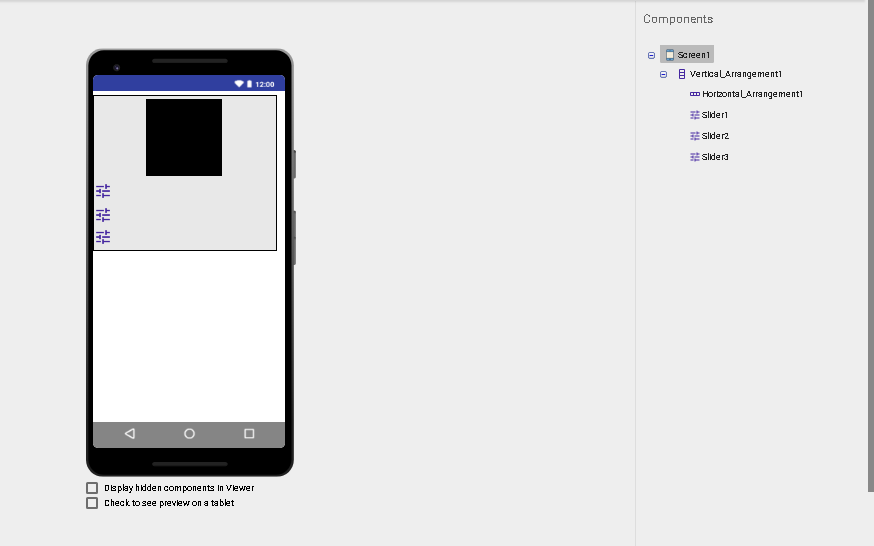Select the black canvas square in viewer
This screenshot has height=546, width=874.
184,138
